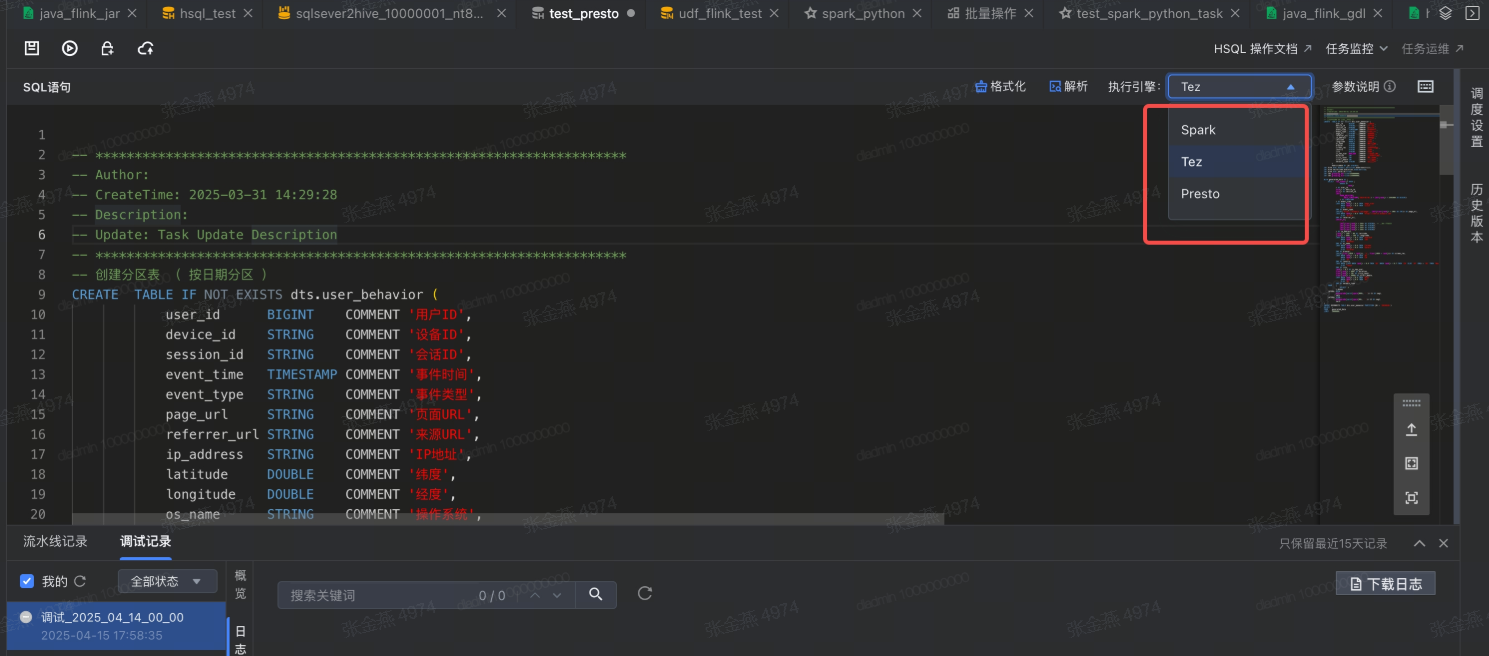This screenshot has width=1489, height=656.
Task: Open the 概览 vertical tab
Action: click(240, 583)
